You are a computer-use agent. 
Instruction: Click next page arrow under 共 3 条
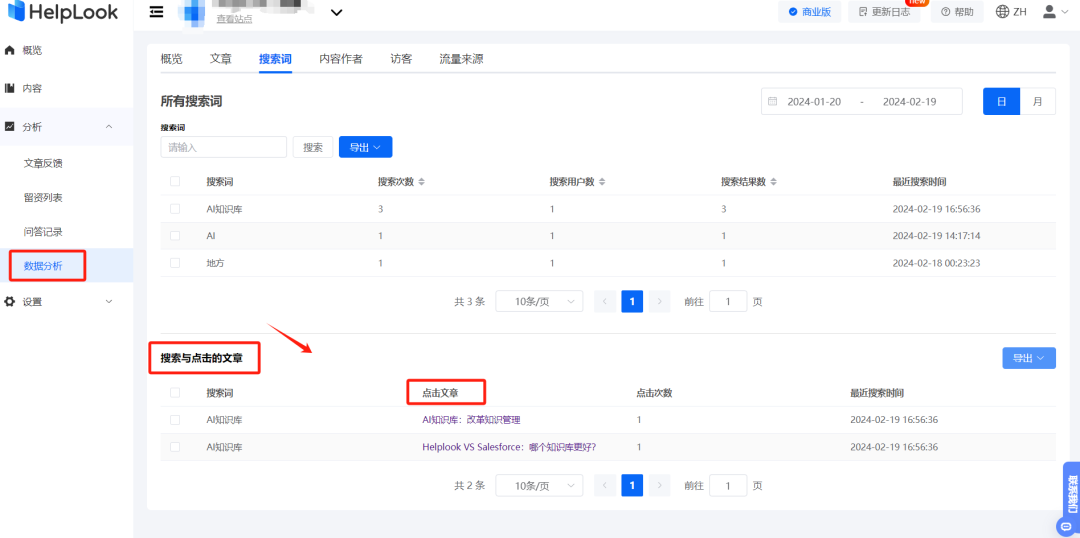tap(660, 301)
